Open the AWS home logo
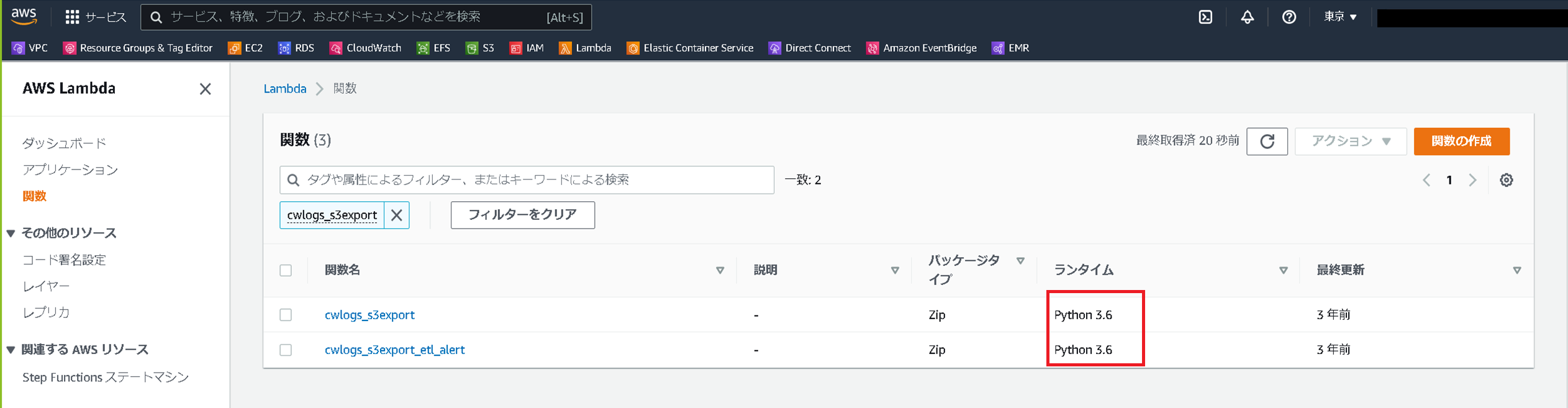This screenshot has width=1568, height=408. [24, 16]
